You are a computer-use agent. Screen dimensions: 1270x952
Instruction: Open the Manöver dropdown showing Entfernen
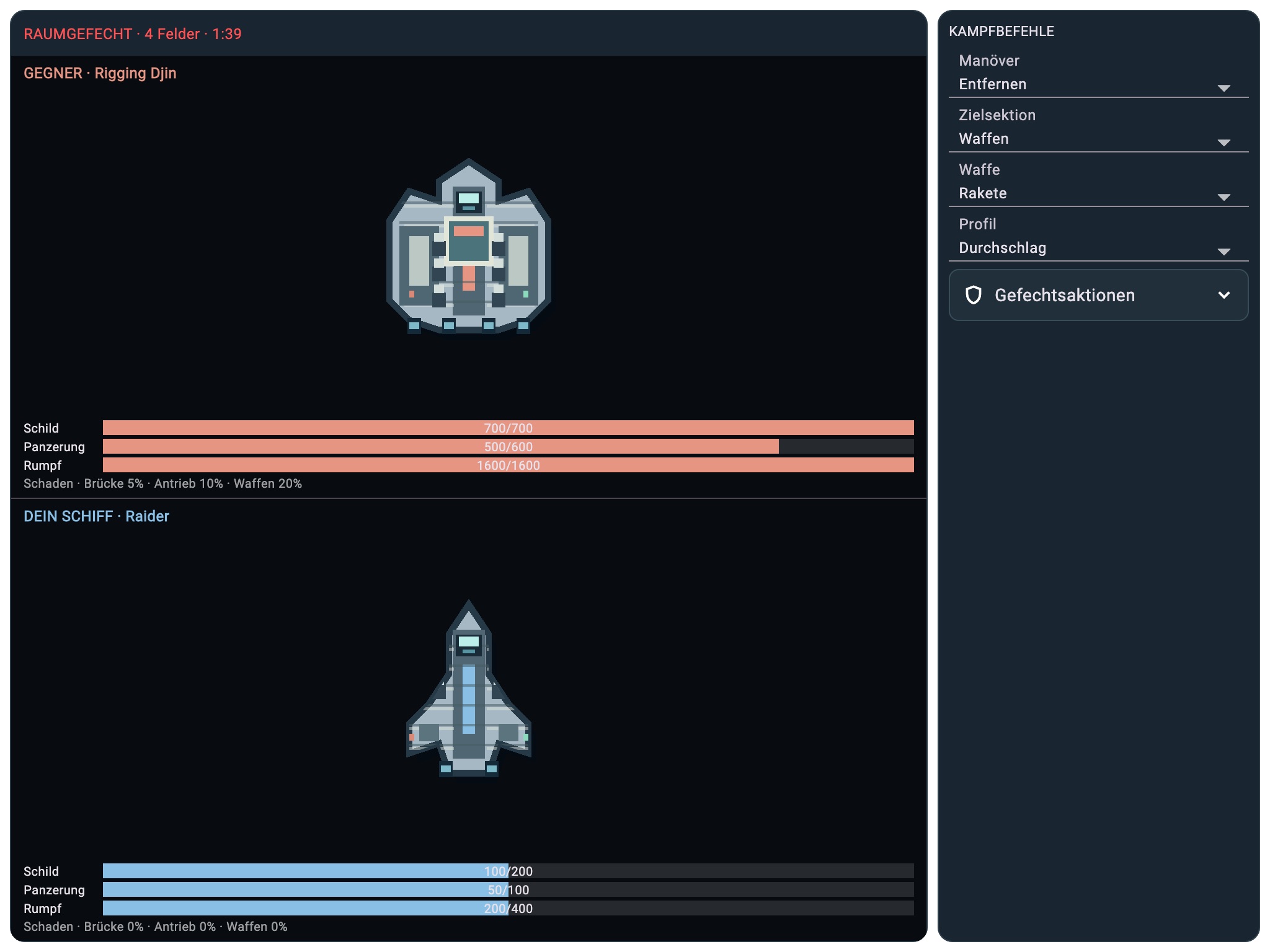pyautogui.click(x=1098, y=73)
